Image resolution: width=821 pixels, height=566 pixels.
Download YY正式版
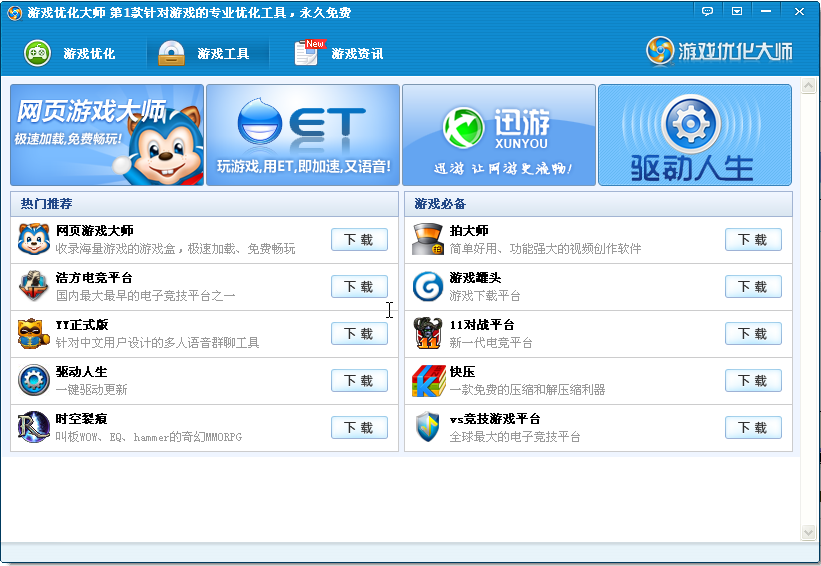pos(359,334)
